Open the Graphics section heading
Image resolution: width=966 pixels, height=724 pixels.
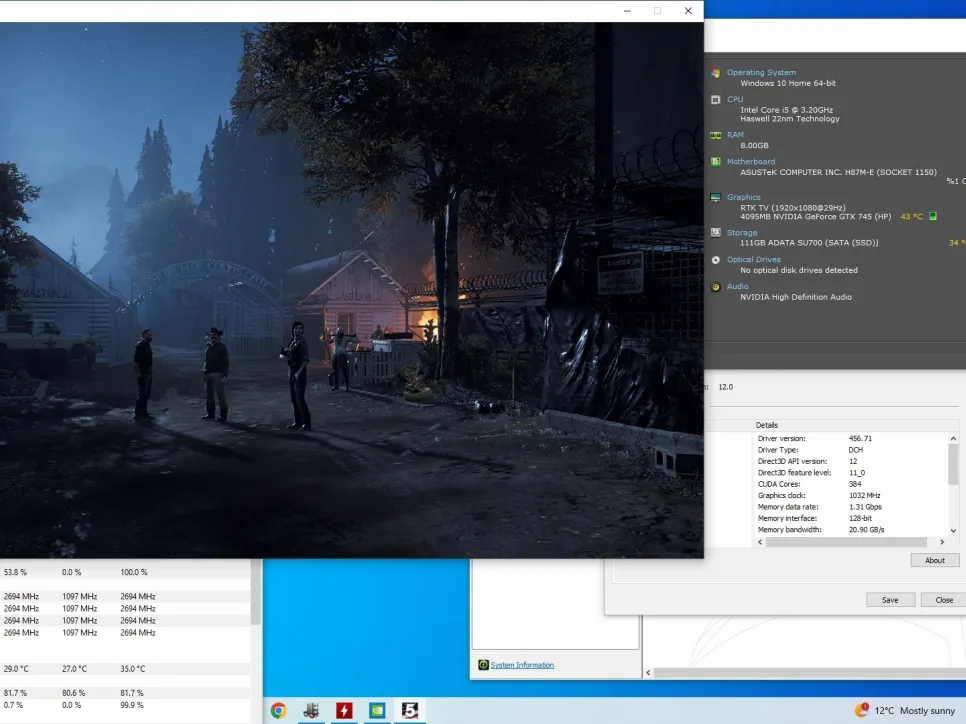coord(743,197)
